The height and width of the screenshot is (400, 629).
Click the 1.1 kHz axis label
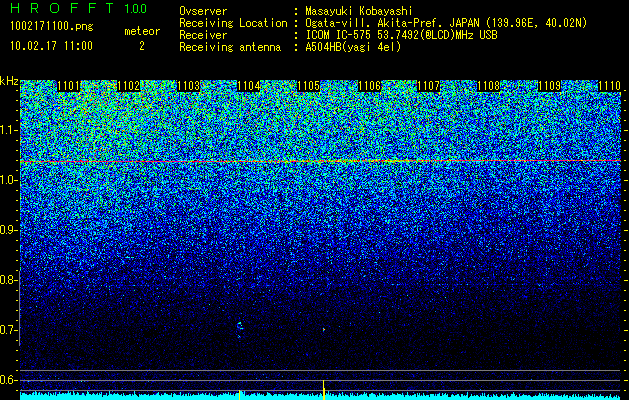9,130
